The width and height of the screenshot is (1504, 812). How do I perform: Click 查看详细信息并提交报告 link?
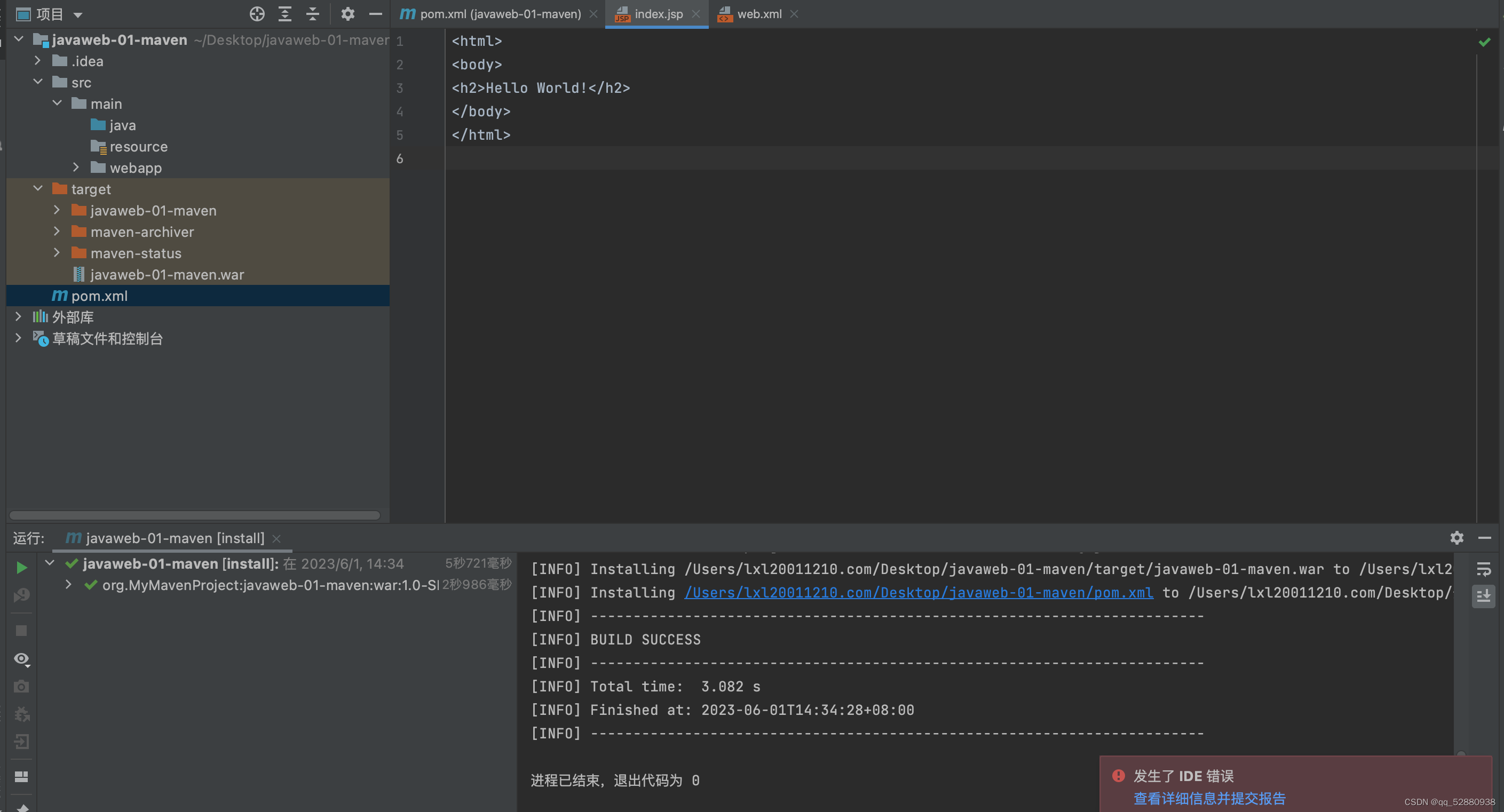click(x=1209, y=798)
